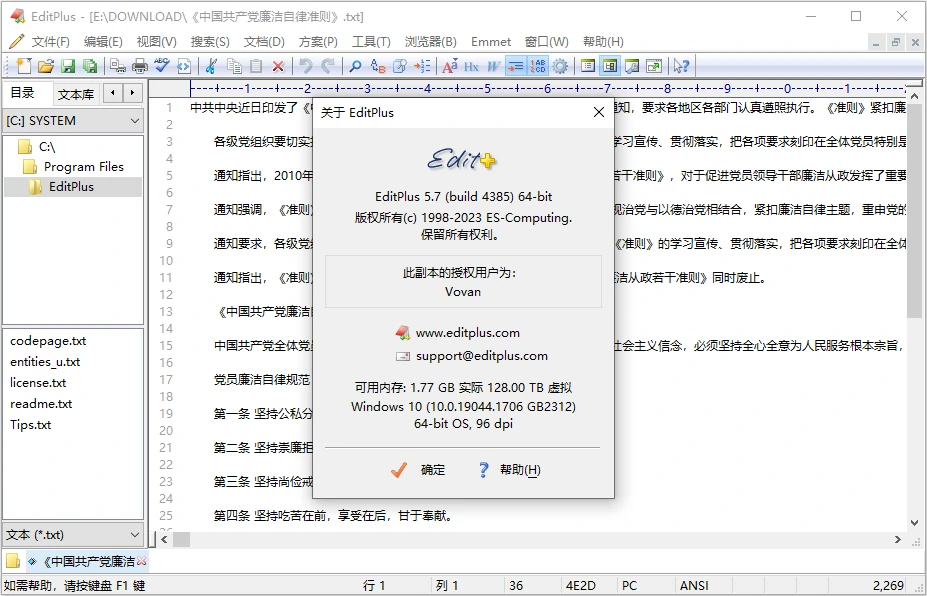Run spell check with the ABC checkmark icon
The width and height of the screenshot is (927, 596).
click(x=161, y=66)
